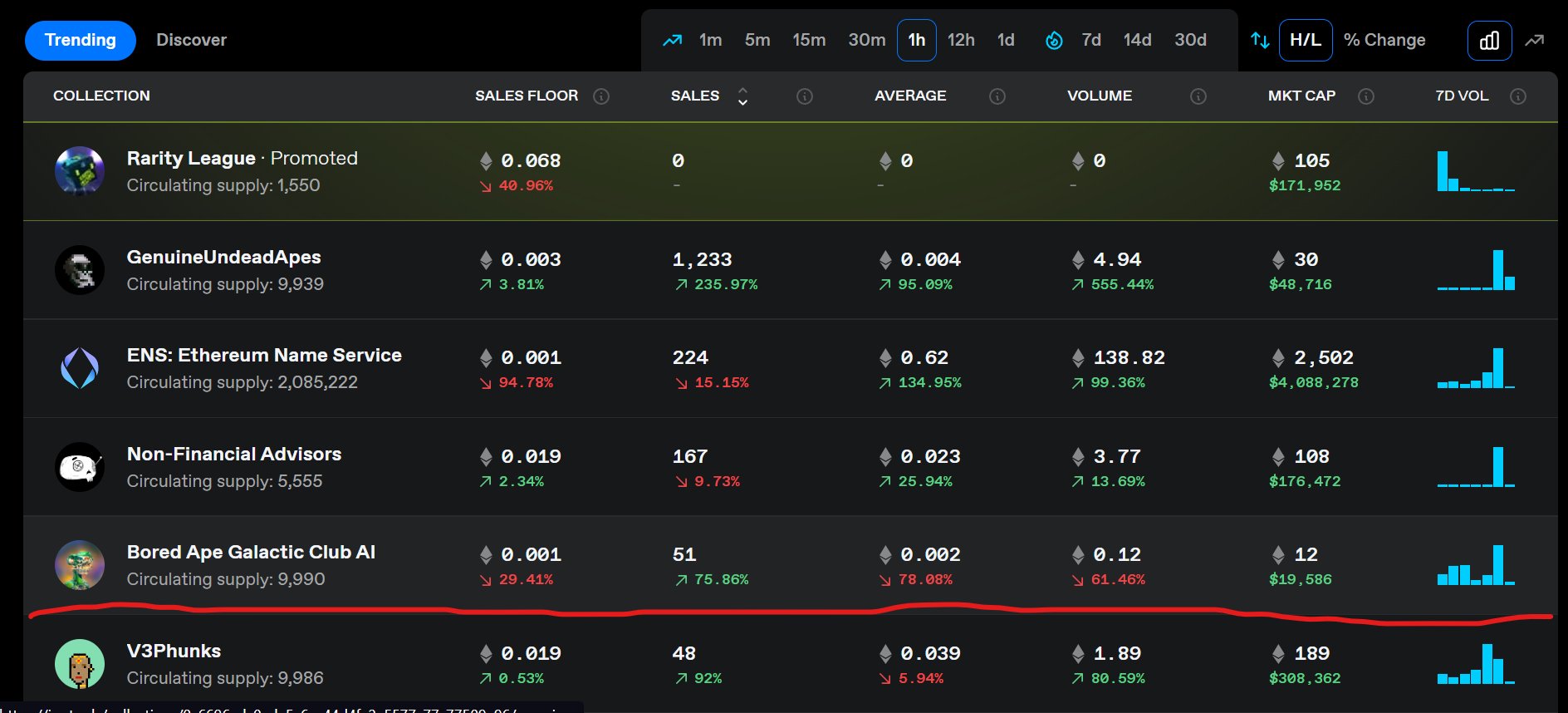1568x713 pixels.
Task: Click the trending arrow icon before 1m
Action: click(672, 40)
